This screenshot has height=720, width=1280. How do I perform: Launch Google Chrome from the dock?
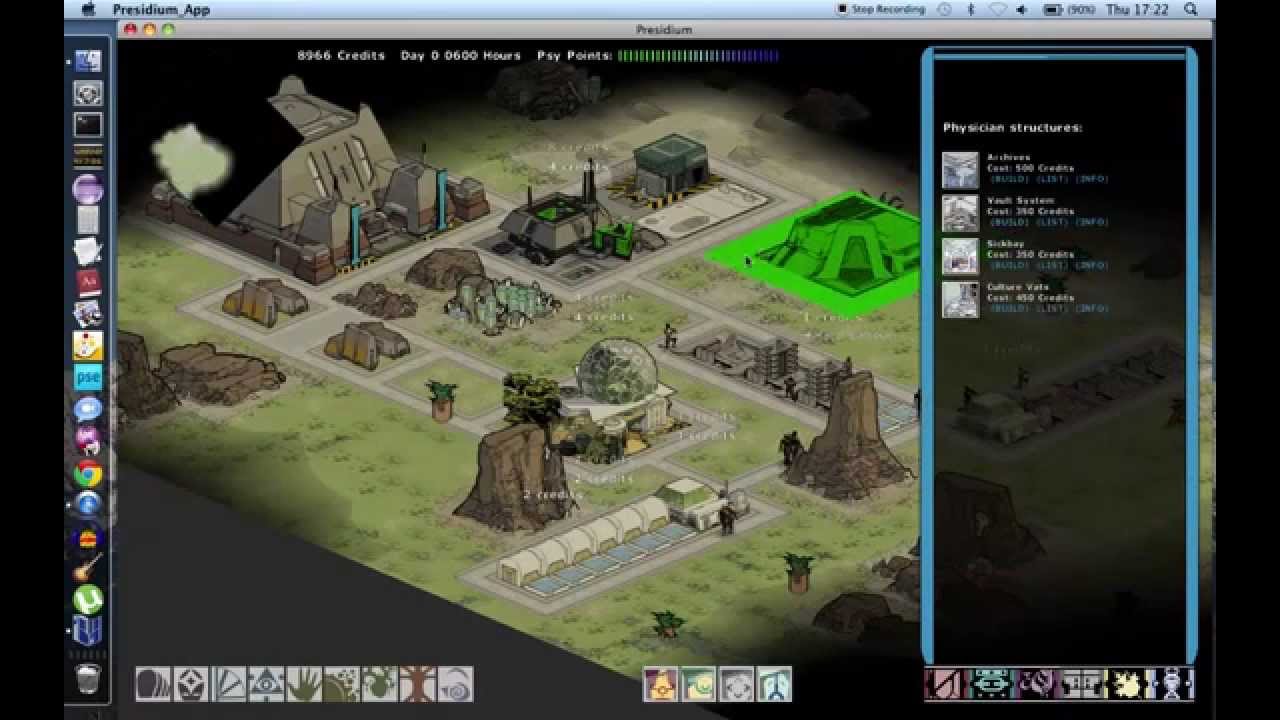coord(88,473)
